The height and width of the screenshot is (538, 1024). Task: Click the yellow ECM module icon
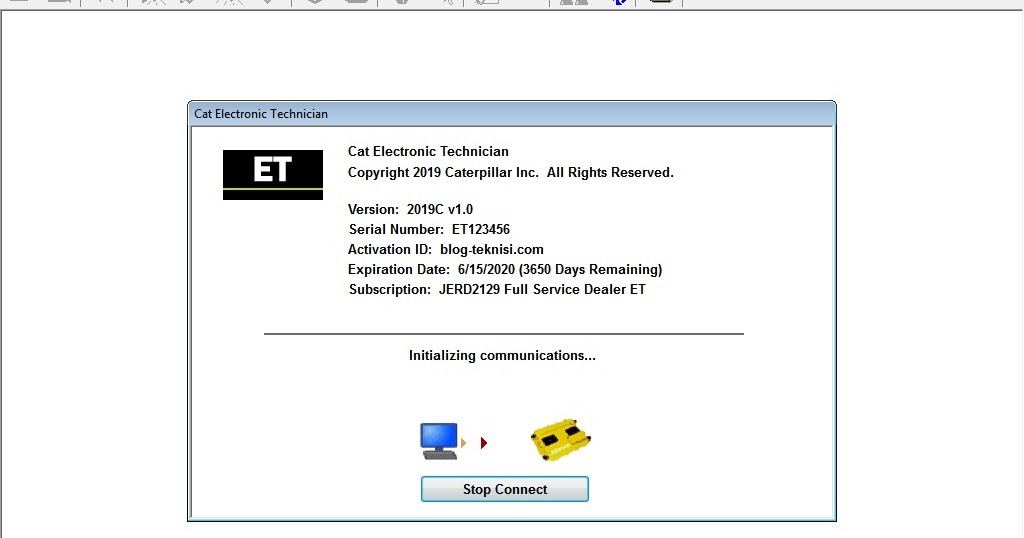pyautogui.click(x=561, y=439)
